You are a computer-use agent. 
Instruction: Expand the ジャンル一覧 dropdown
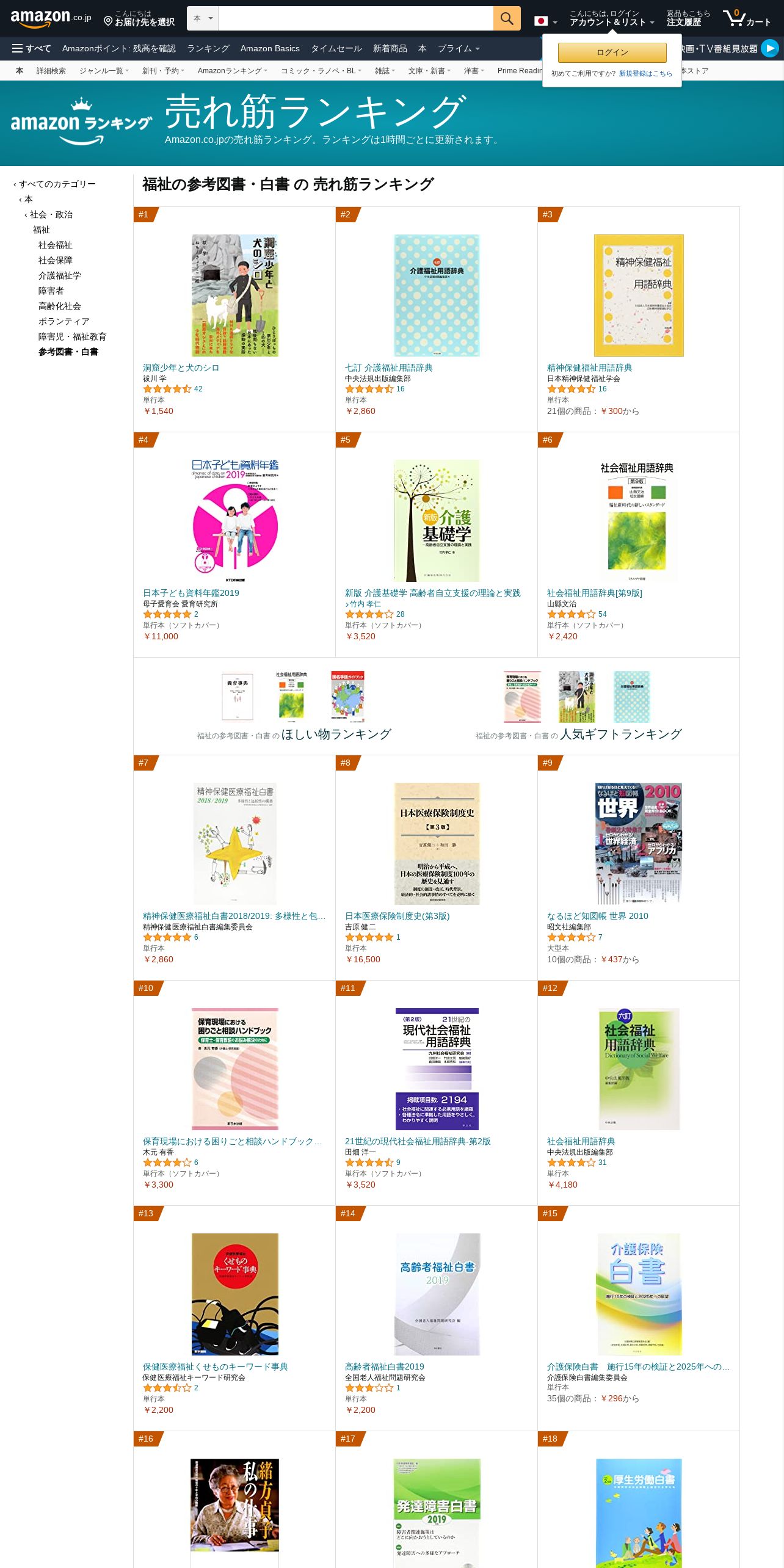click(104, 71)
